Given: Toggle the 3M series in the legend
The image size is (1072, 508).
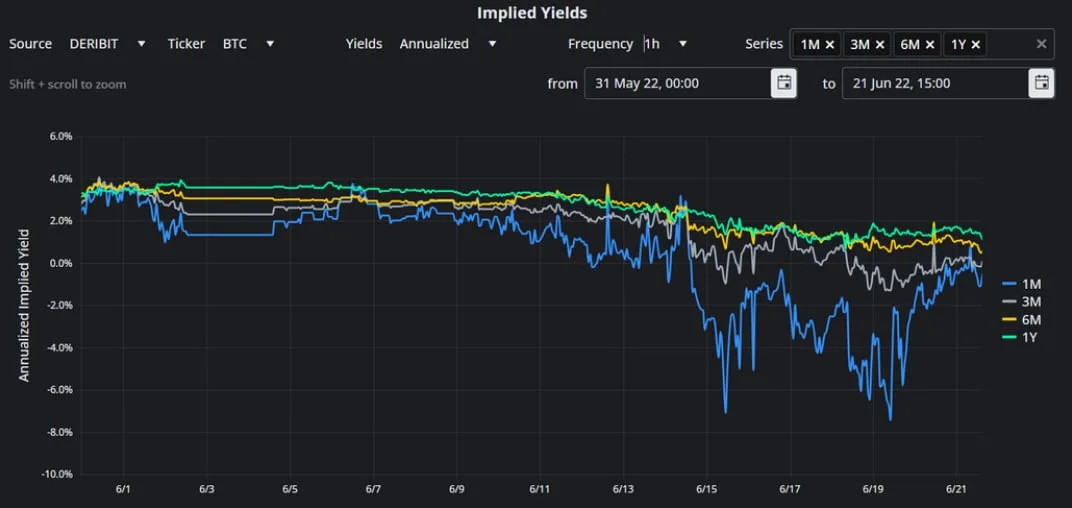Looking at the screenshot, I should pos(1021,302).
